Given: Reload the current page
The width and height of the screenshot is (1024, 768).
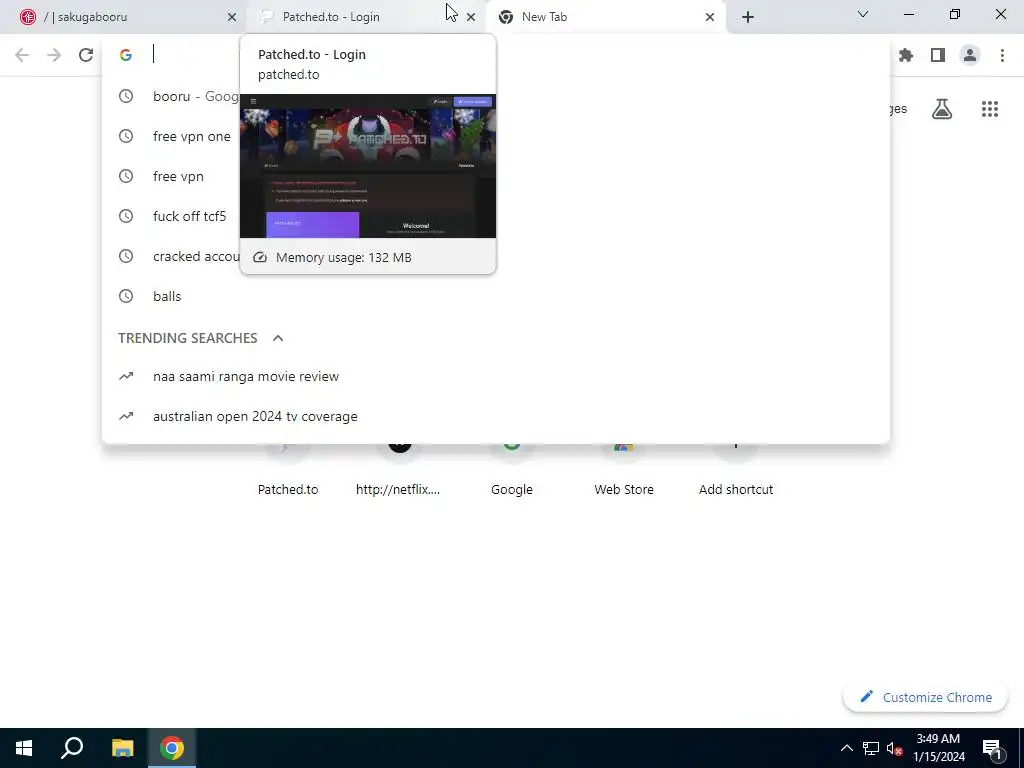Looking at the screenshot, I should [86, 55].
